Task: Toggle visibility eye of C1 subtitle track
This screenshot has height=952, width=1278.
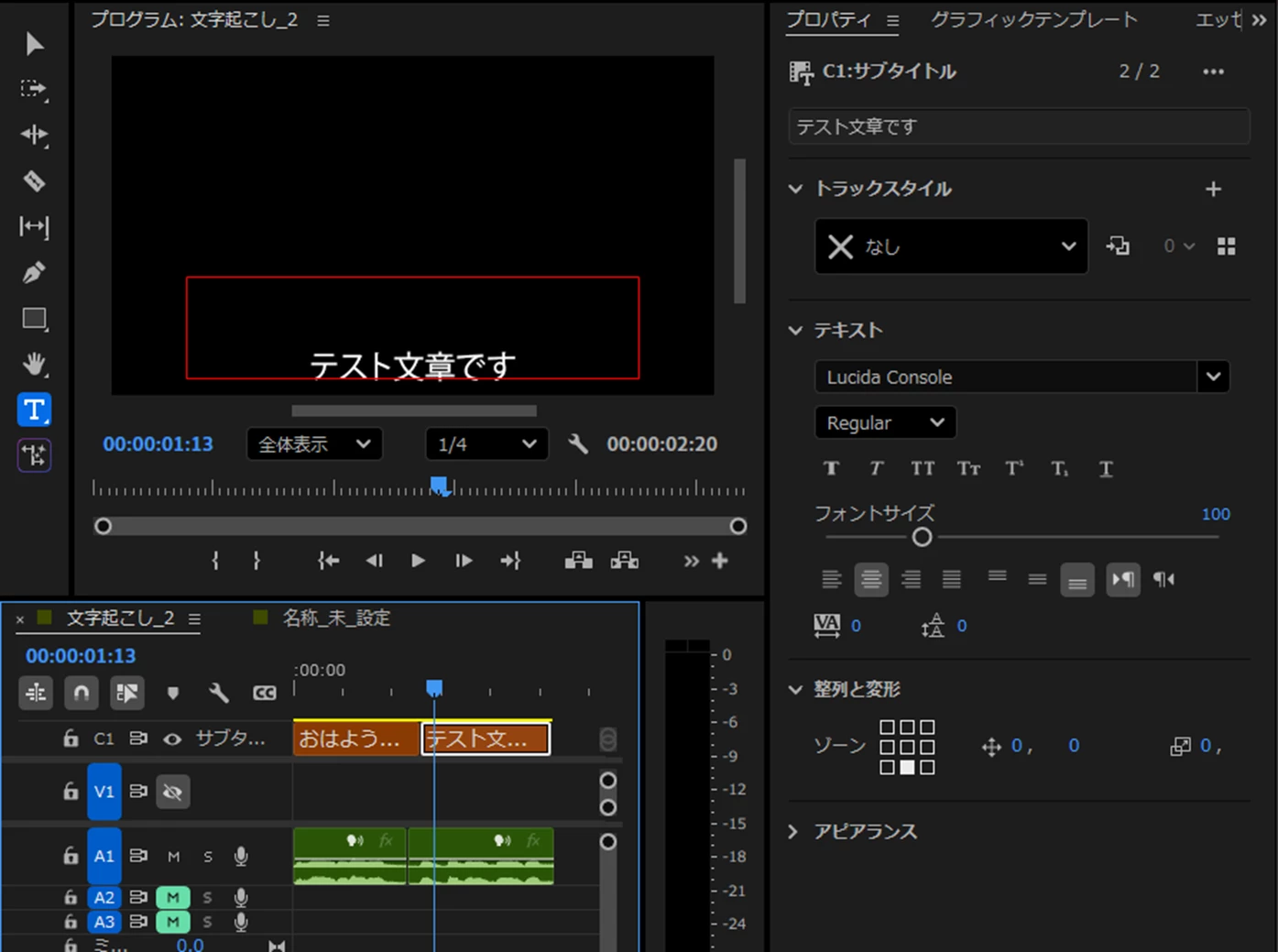Action: (172, 739)
